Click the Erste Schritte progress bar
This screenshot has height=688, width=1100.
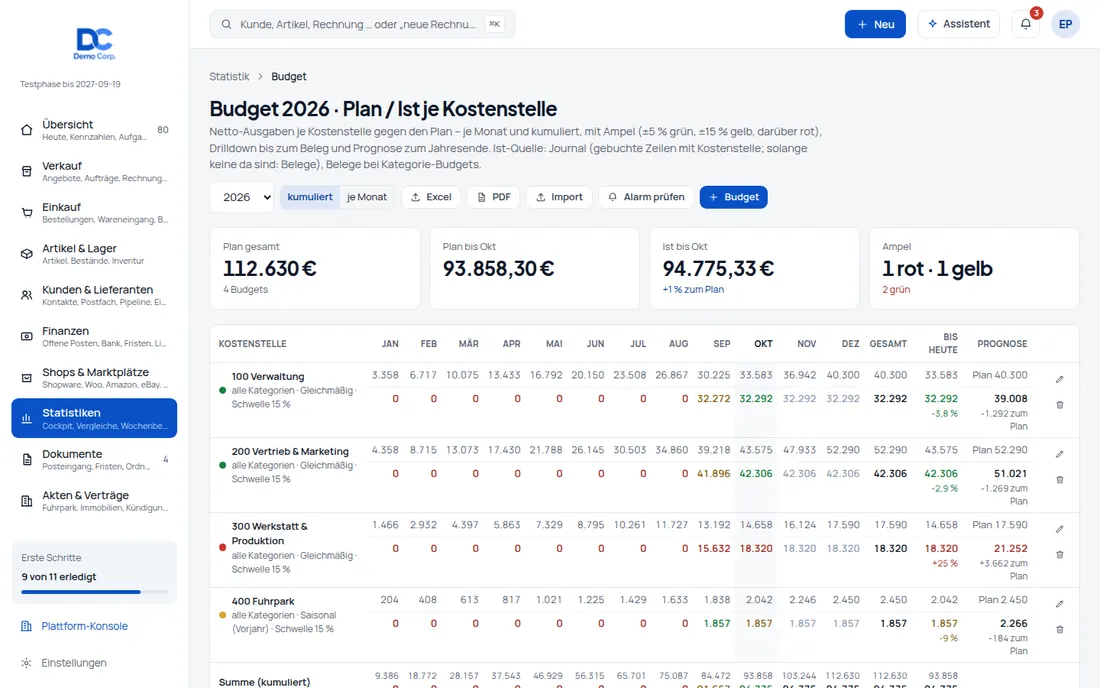click(95, 592)
